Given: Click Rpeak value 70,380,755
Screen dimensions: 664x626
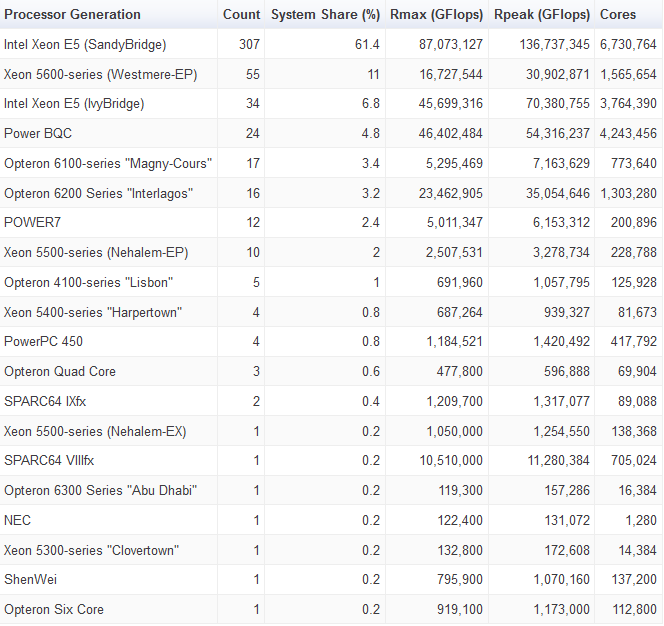Looking at the screenshot, I should pos(558,104).
